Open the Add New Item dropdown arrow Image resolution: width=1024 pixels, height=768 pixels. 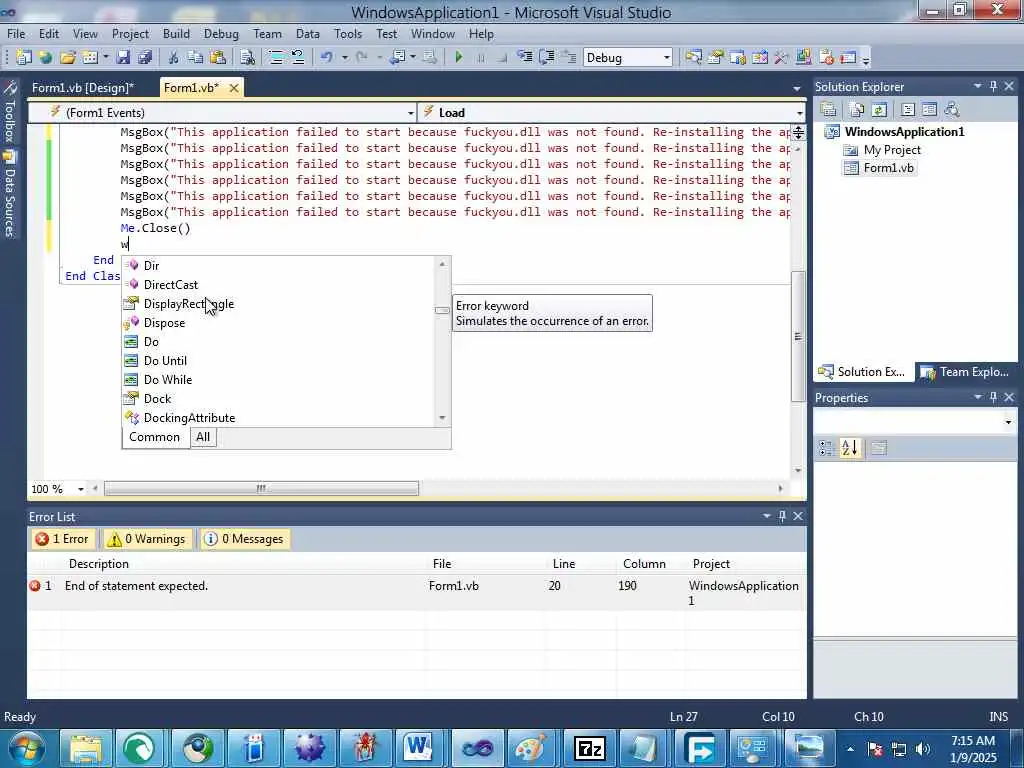coord(106,57)
